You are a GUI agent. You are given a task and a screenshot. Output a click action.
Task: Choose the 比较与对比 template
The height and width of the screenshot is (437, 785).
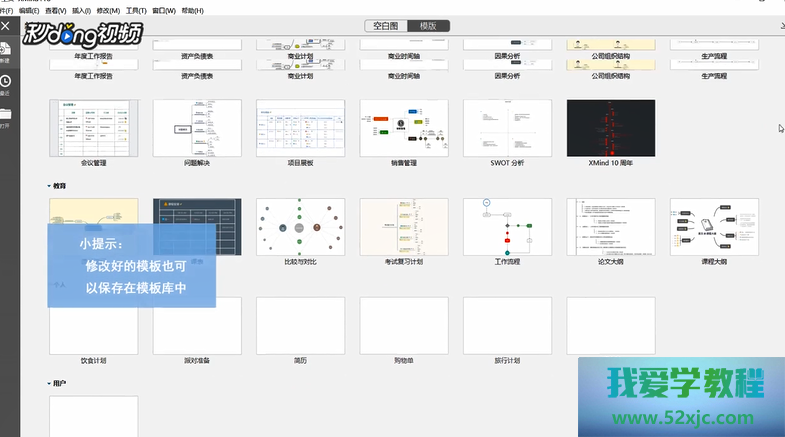(300, 227)
